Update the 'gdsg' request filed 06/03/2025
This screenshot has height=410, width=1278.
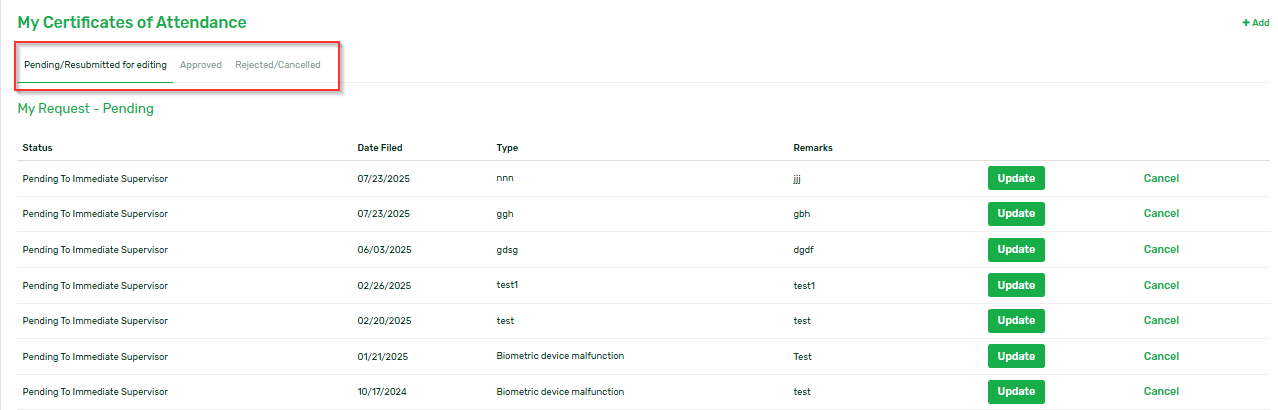(1016, 249)
